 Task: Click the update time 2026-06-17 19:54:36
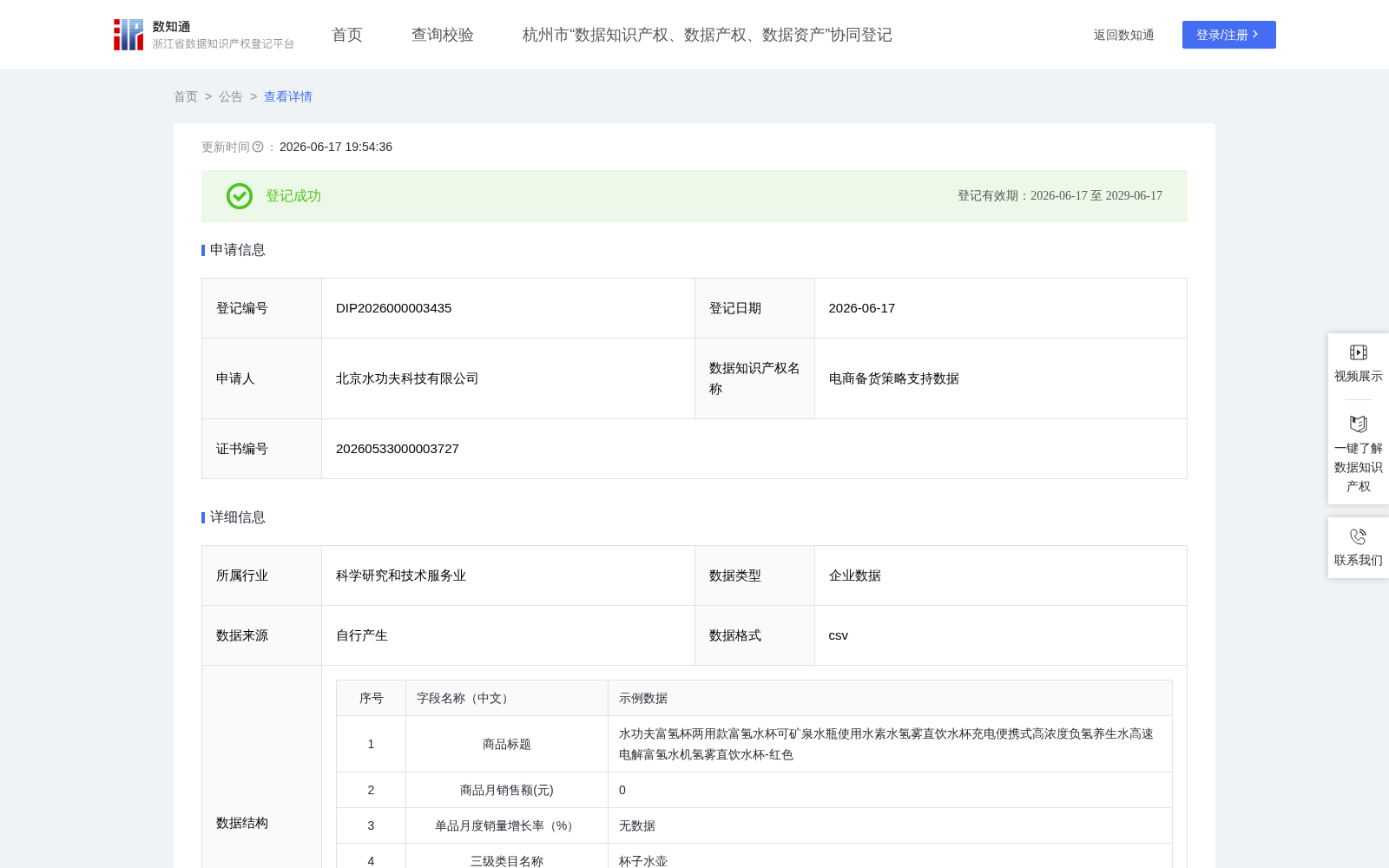click(336, 147)
